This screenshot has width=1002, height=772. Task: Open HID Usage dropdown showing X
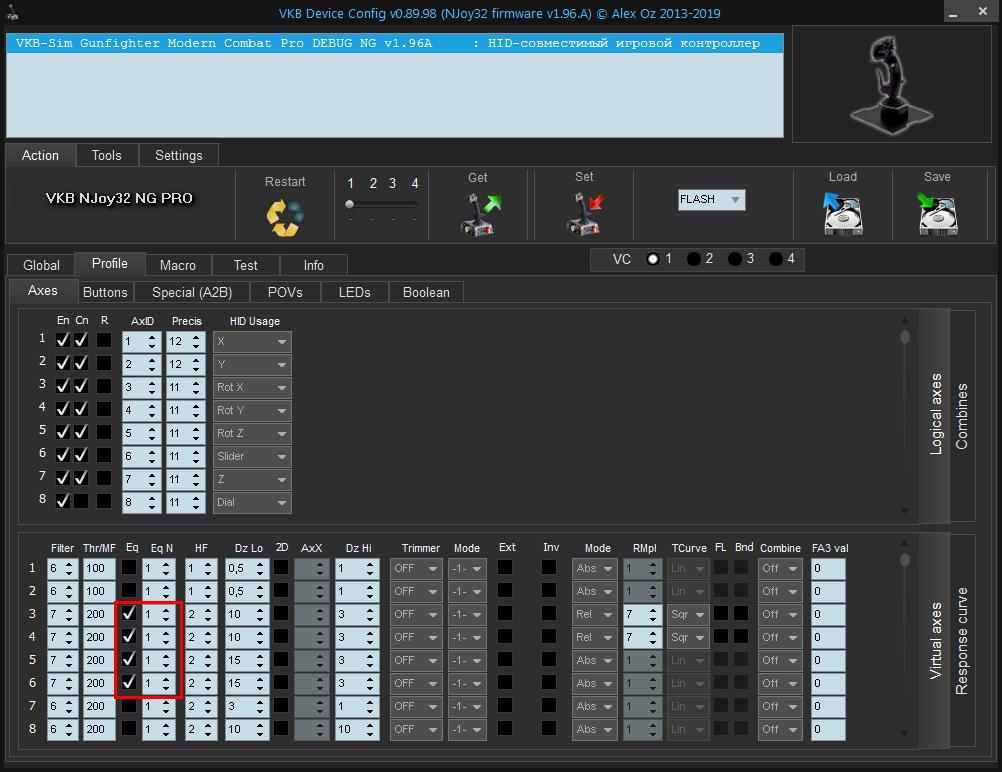(252, 342)
